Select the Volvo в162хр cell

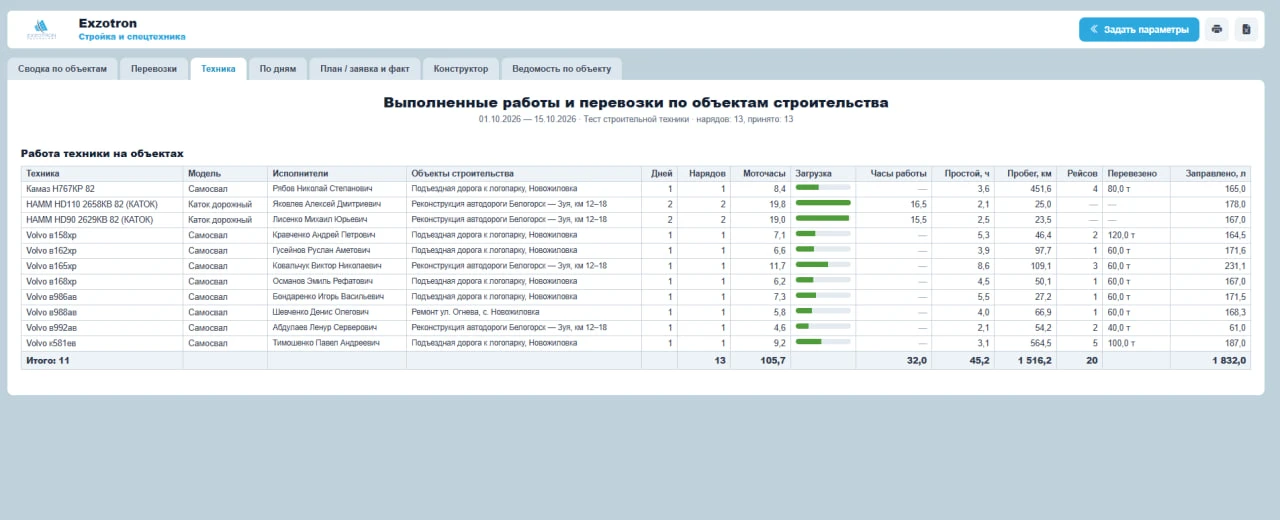[102, 250]
